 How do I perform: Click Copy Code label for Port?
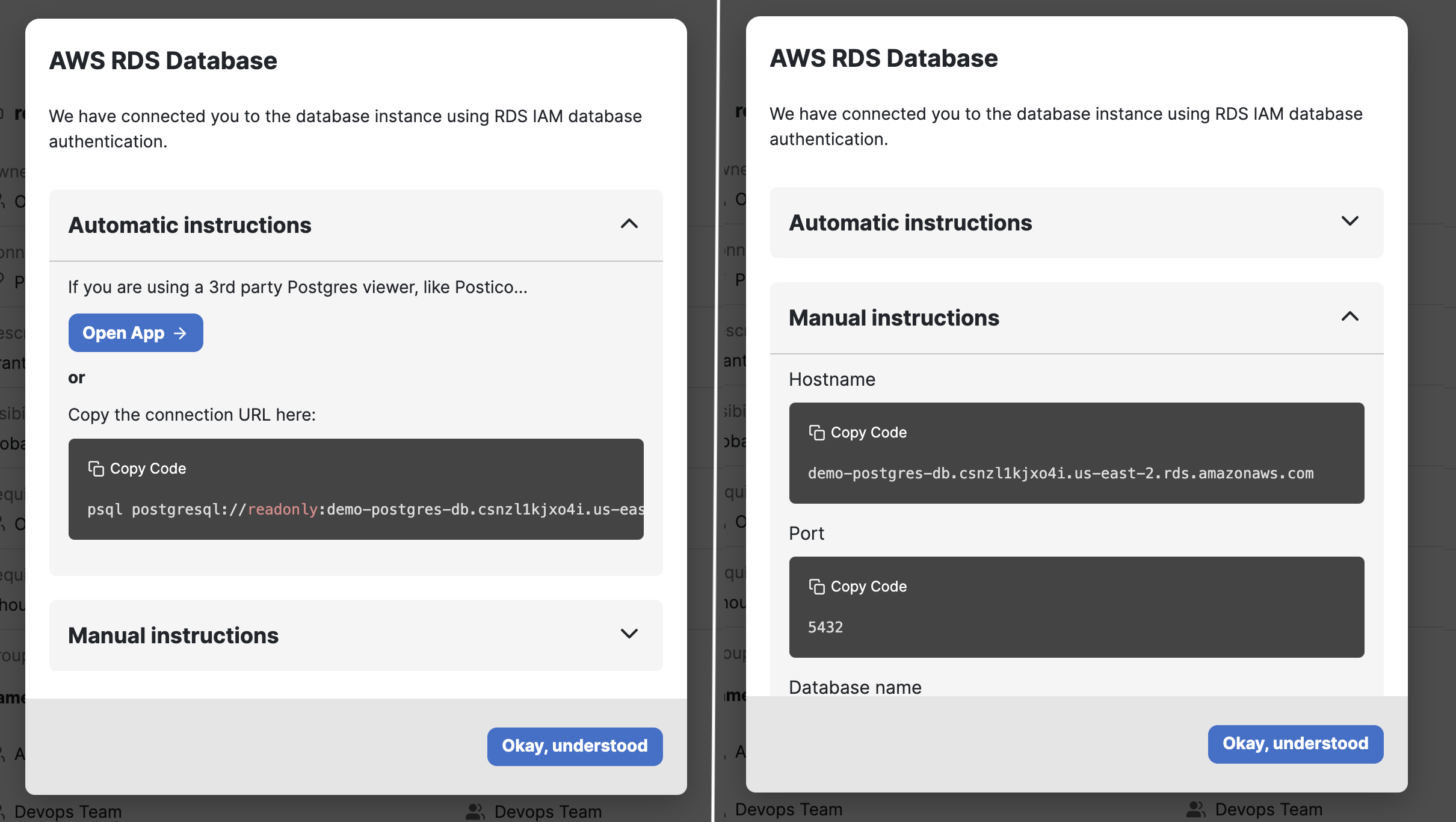[868, 586]
